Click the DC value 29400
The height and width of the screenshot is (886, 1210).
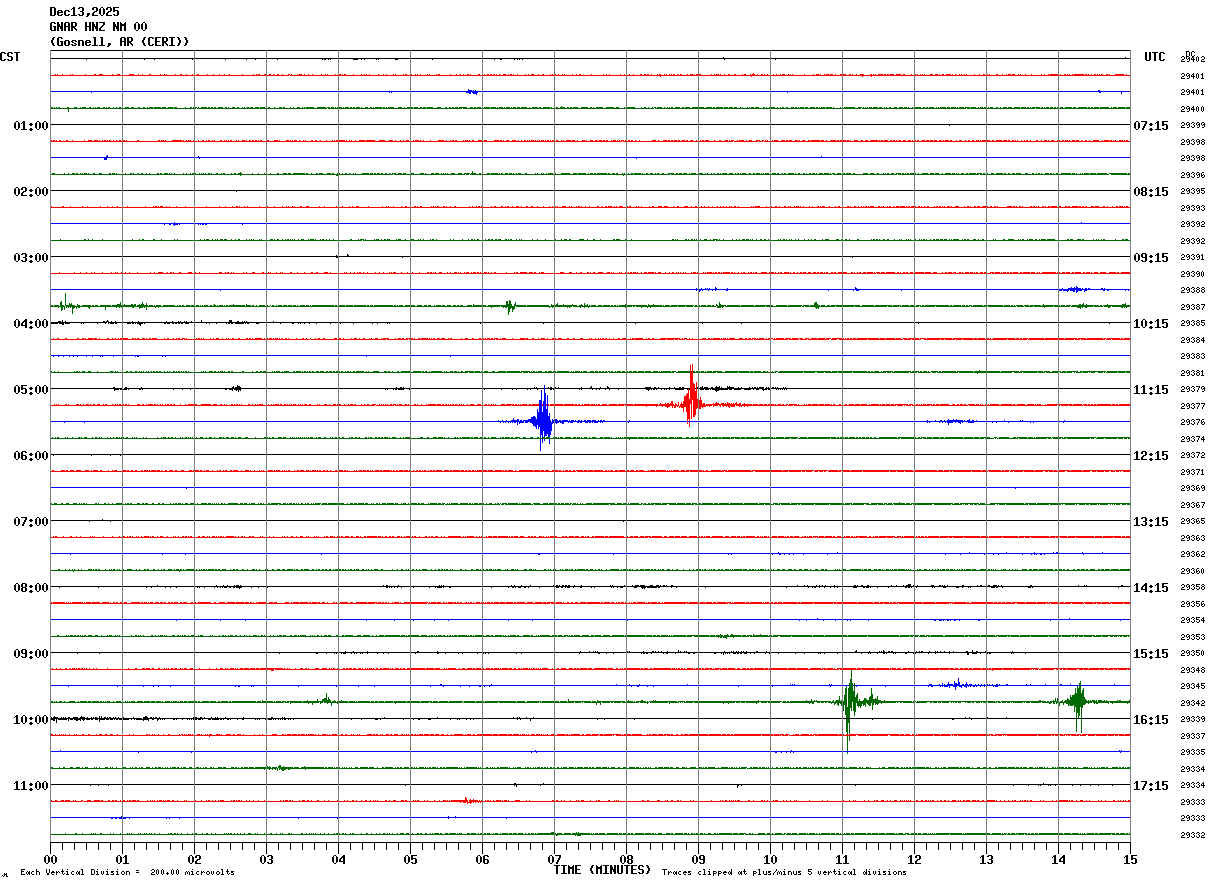(1192, 108)
